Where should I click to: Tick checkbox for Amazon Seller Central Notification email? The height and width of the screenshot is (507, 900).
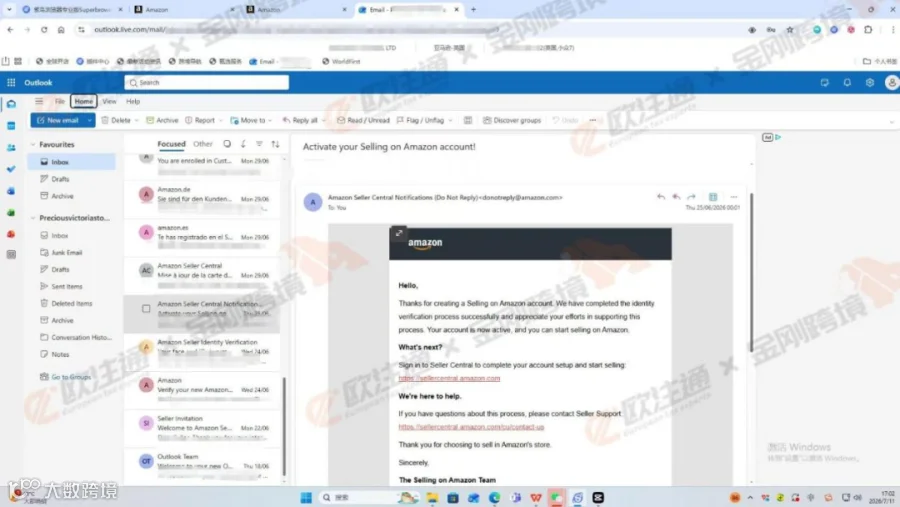pyautogui.click(x=146, y=309)
